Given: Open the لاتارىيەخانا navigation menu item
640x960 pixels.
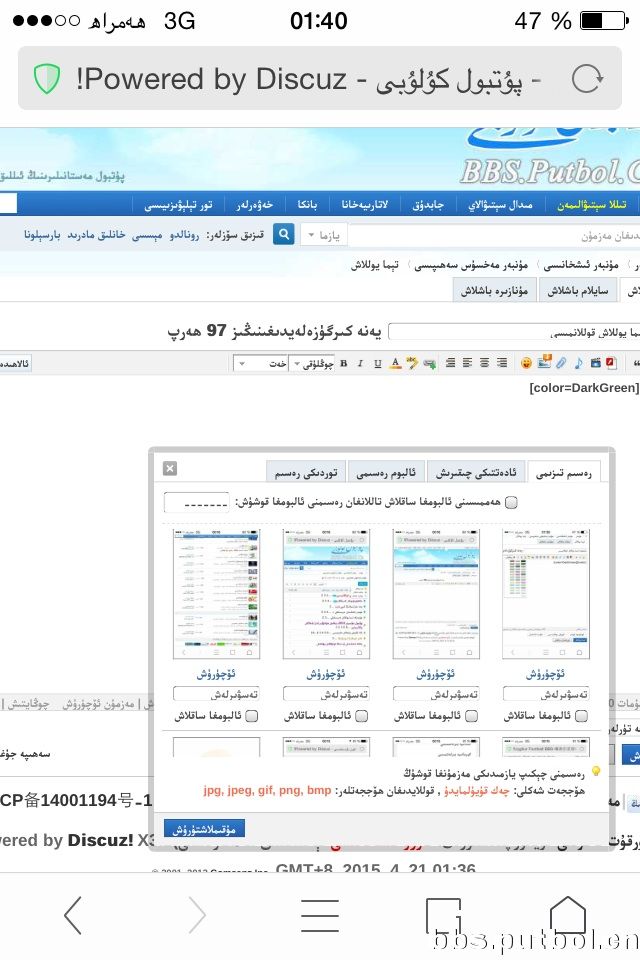Looking at the screenshot, I should (x=365, y=204).
